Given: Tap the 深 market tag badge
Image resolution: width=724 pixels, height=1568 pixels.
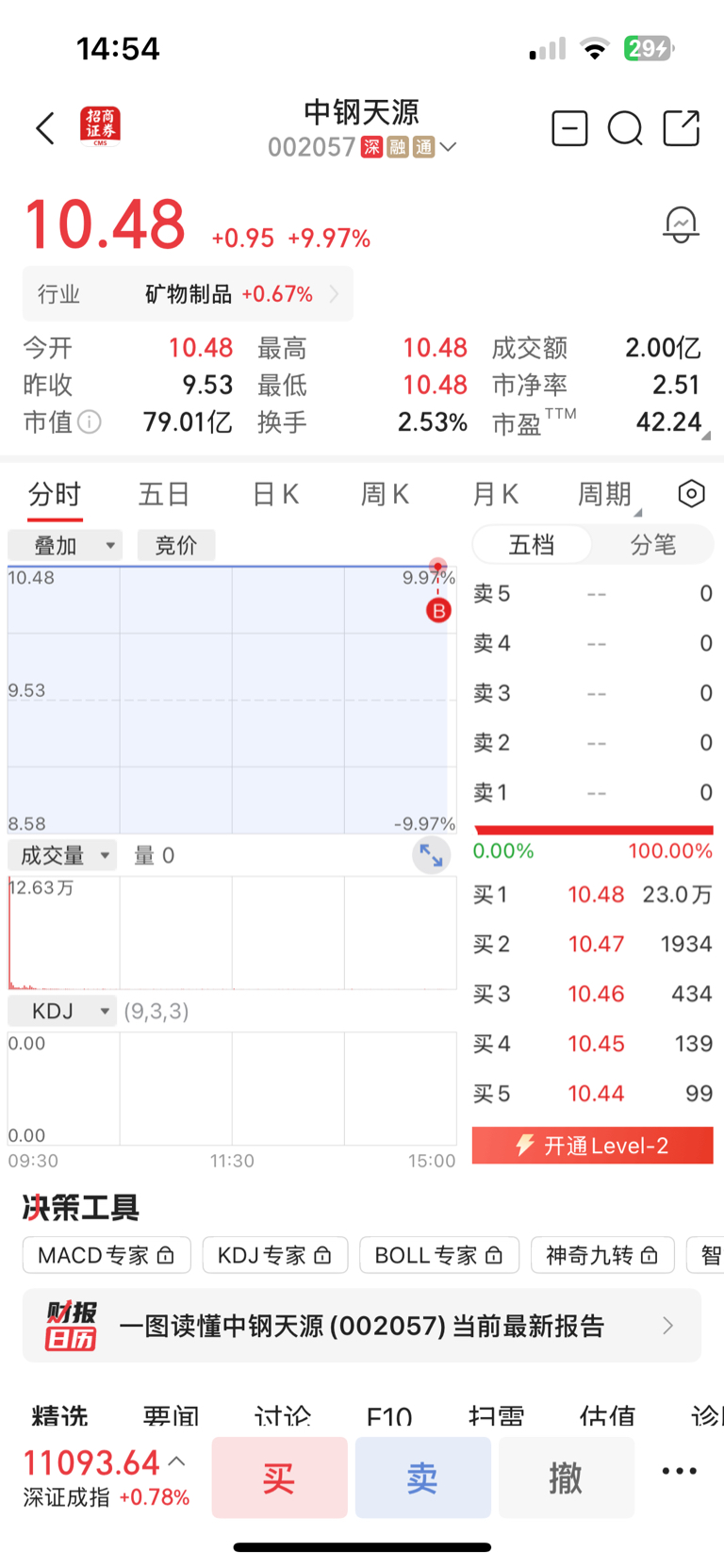Looking at the screenshot, I should pyautogui.click(x=372, y=147).
